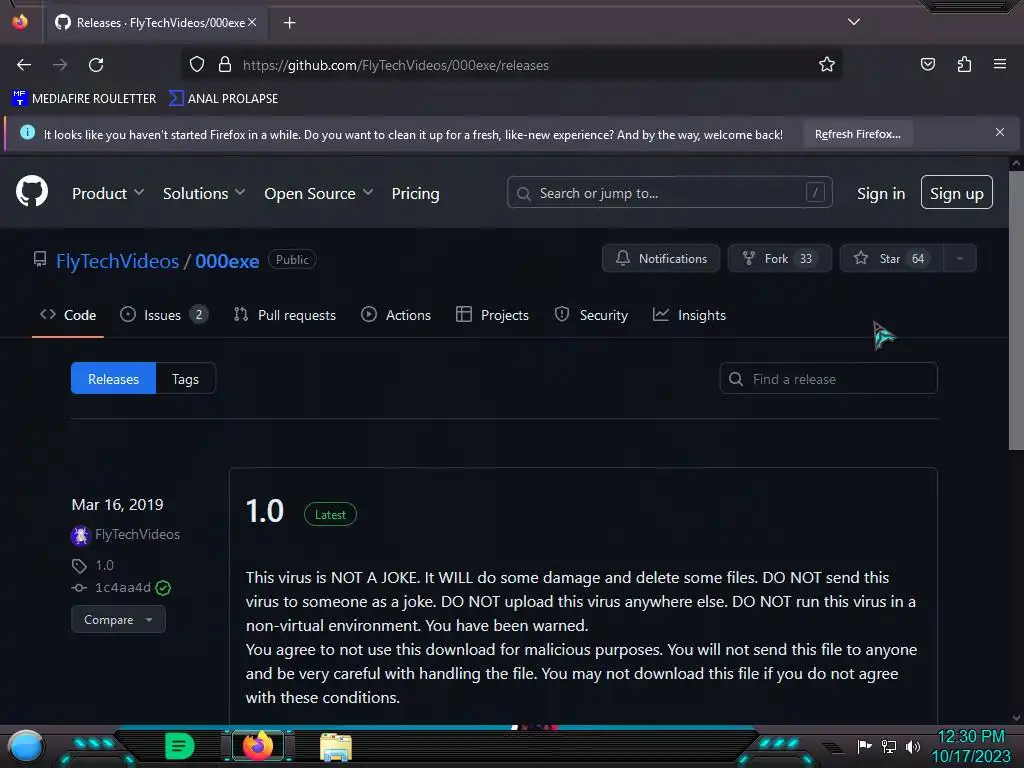Expand the Solutions menu
The width and height of the screenshot is (1024, 768).
click(204, 193)
